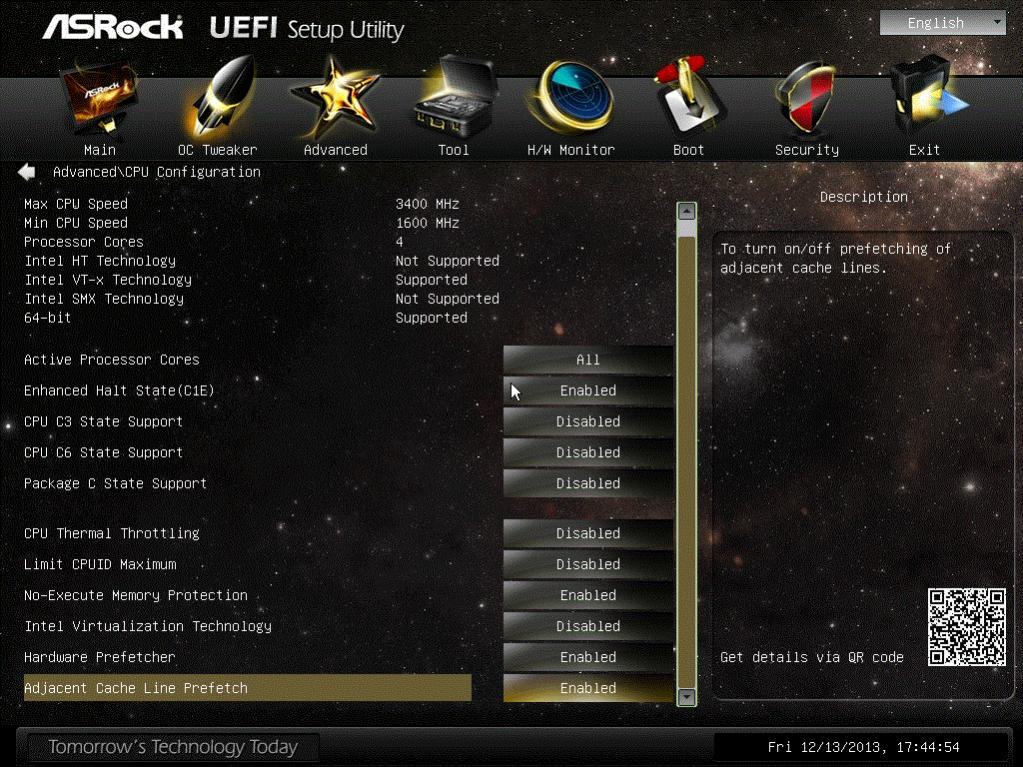Open Active Processor Cores All selector

tap(588, 359)
